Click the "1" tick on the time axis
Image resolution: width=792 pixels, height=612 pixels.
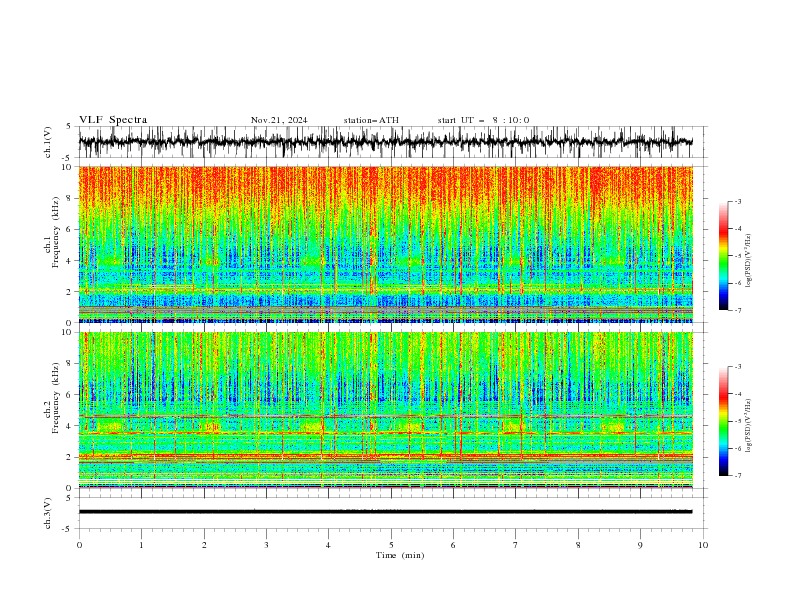pyautogui.click(x=141, y=545)
